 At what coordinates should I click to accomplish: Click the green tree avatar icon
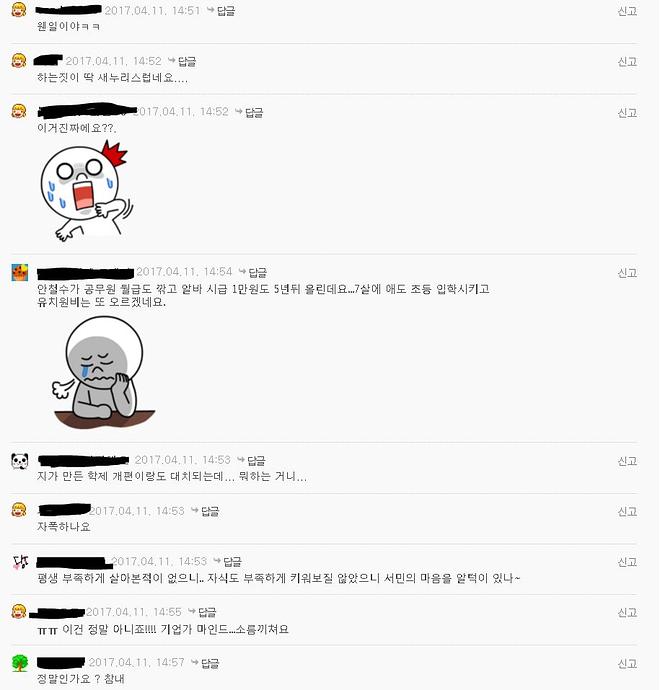click(x=20, y=663)
